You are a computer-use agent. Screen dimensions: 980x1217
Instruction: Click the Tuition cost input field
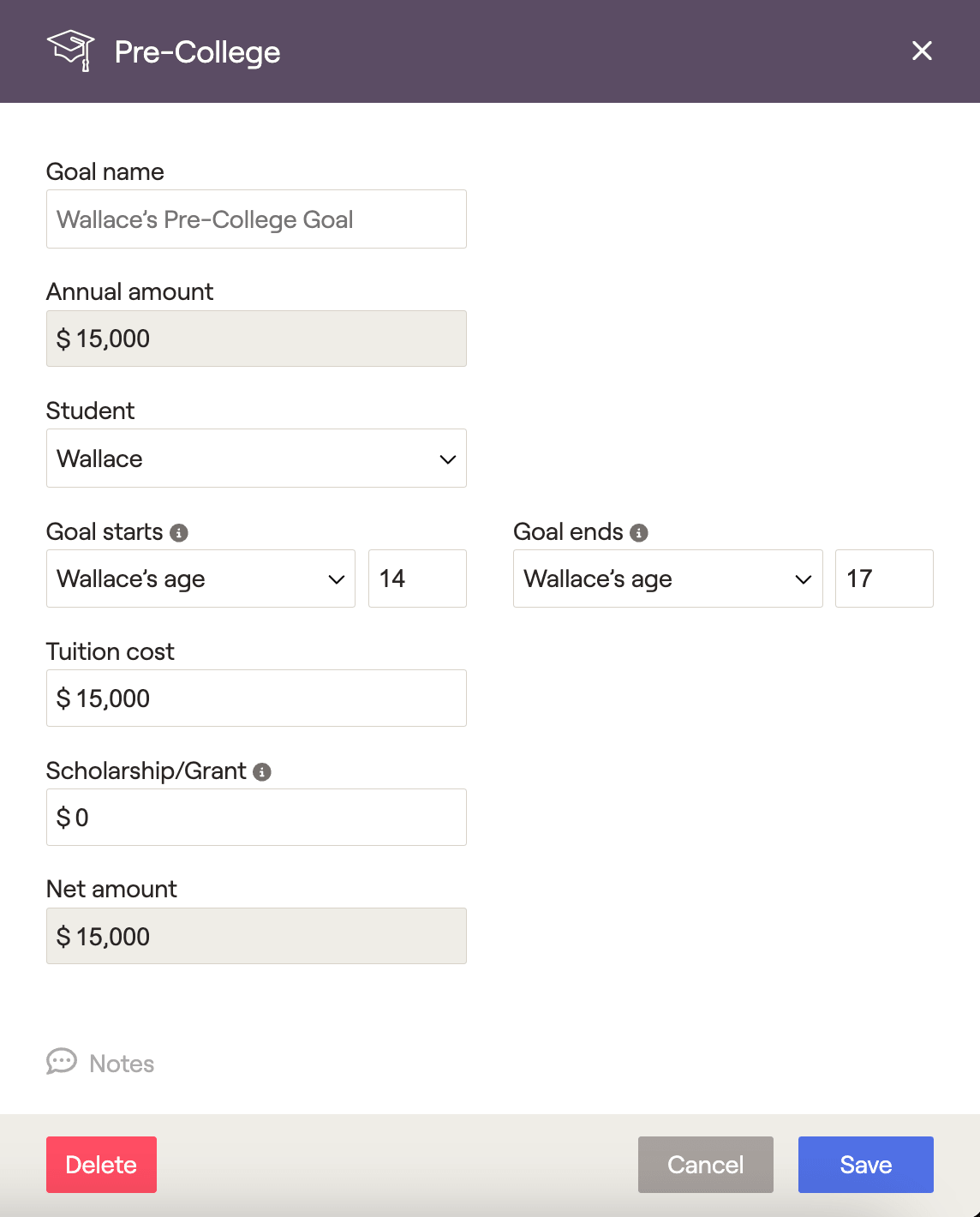tap(256, 698)
